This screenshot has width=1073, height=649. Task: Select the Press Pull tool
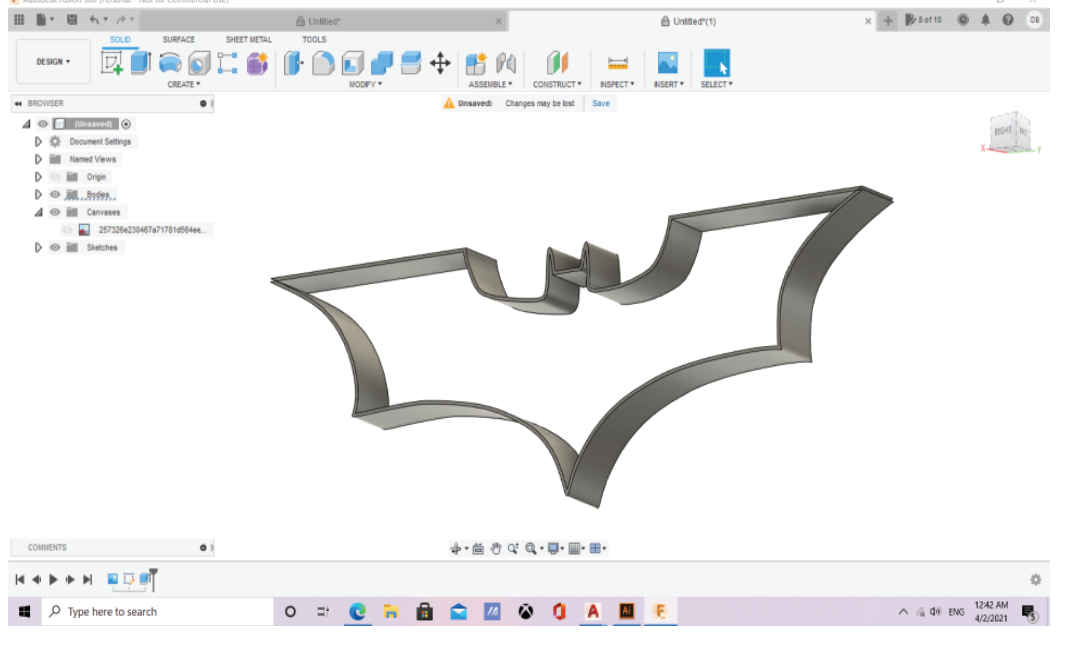point(294,63)
